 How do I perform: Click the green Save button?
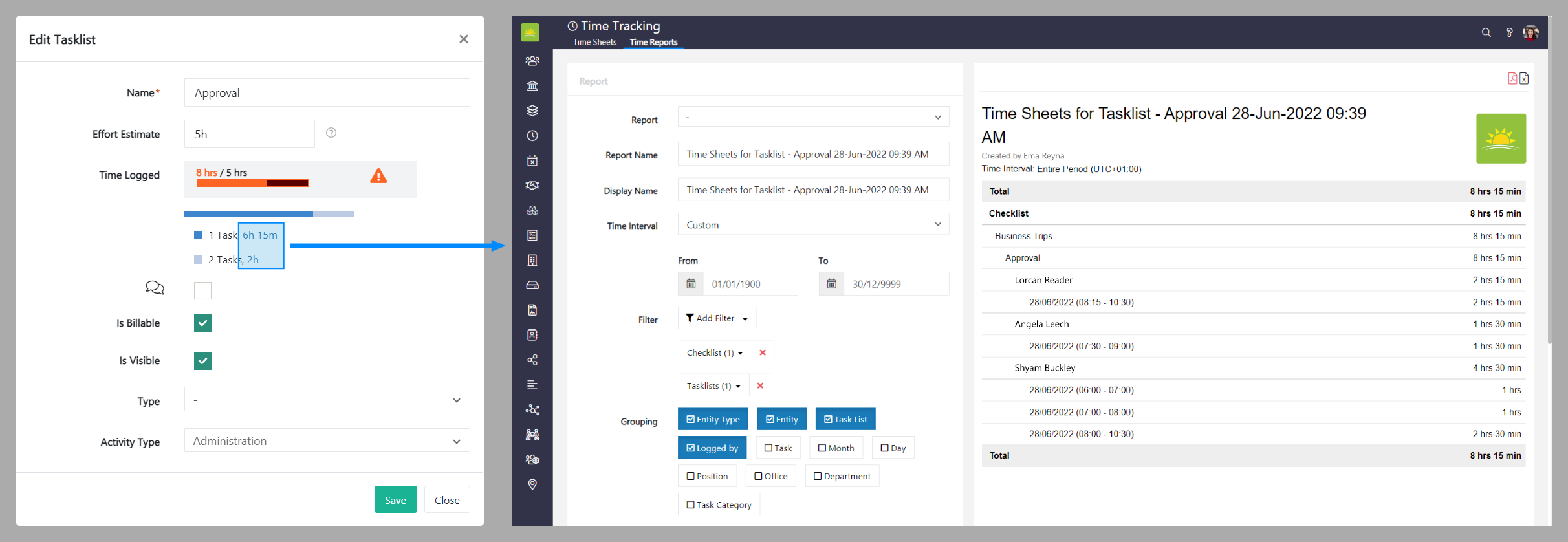[x=395, y=500]
